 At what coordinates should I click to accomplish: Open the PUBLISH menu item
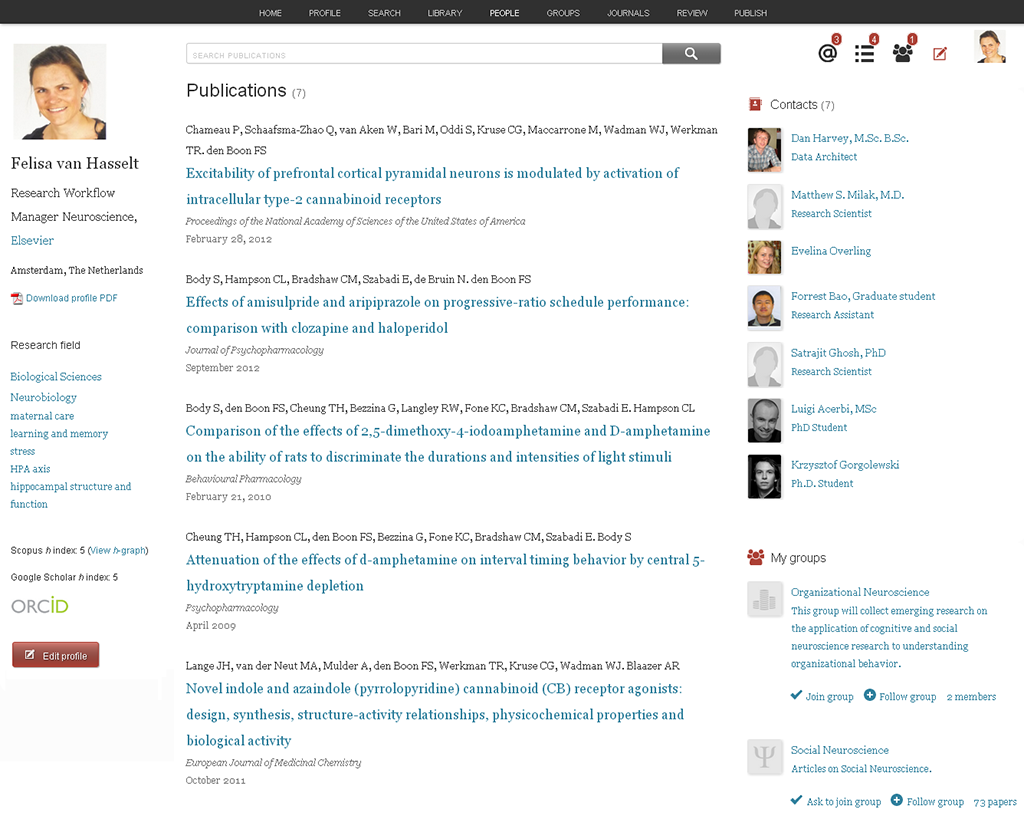[750, 13]
